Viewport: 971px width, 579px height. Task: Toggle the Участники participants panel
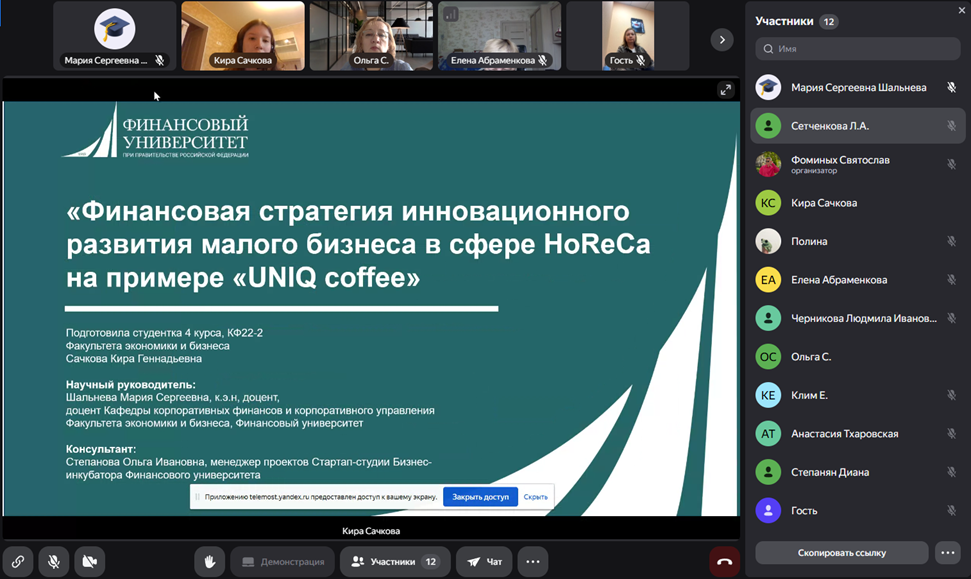click(x=395, y=562)
